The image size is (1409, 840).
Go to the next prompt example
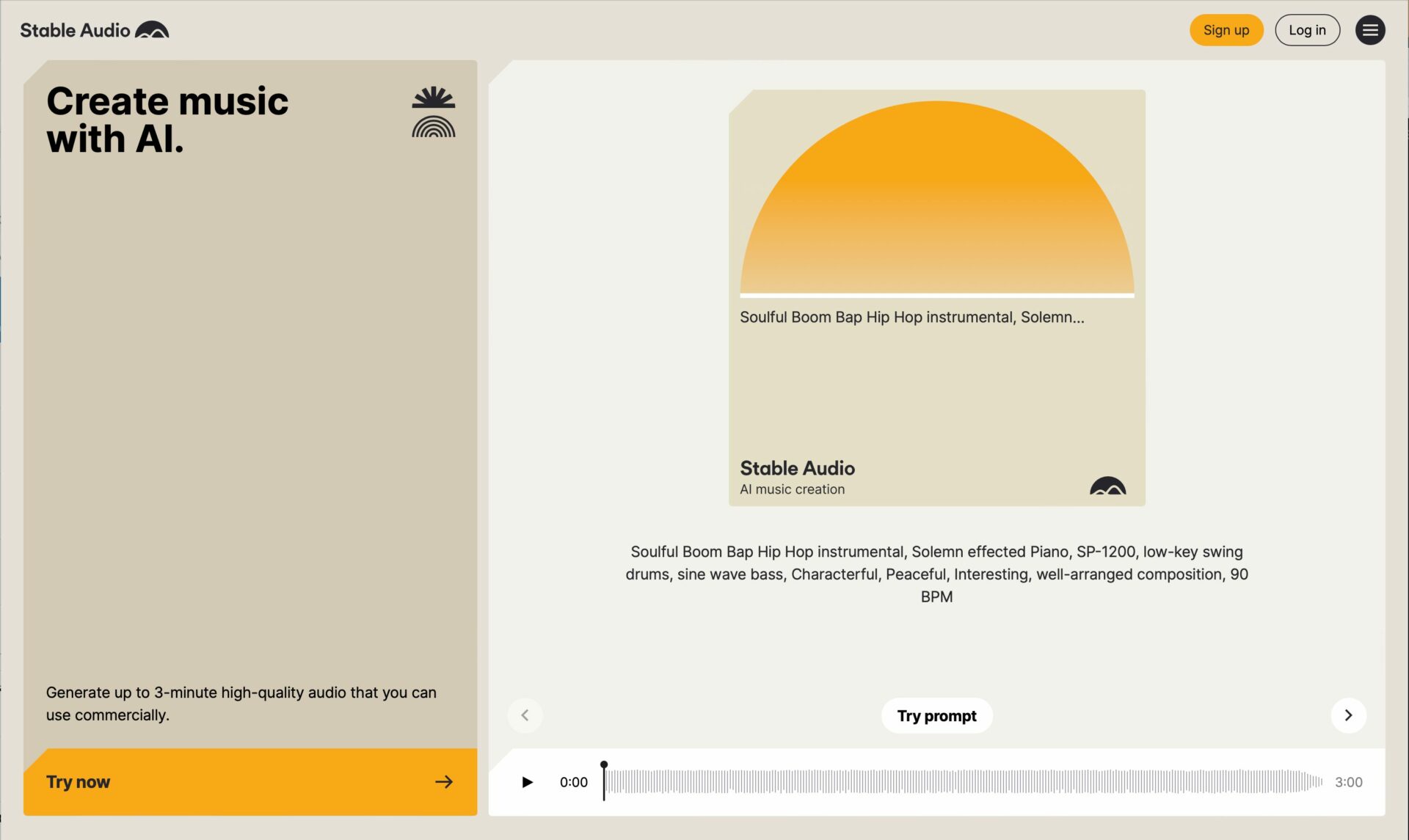(x=1348, y=715)
